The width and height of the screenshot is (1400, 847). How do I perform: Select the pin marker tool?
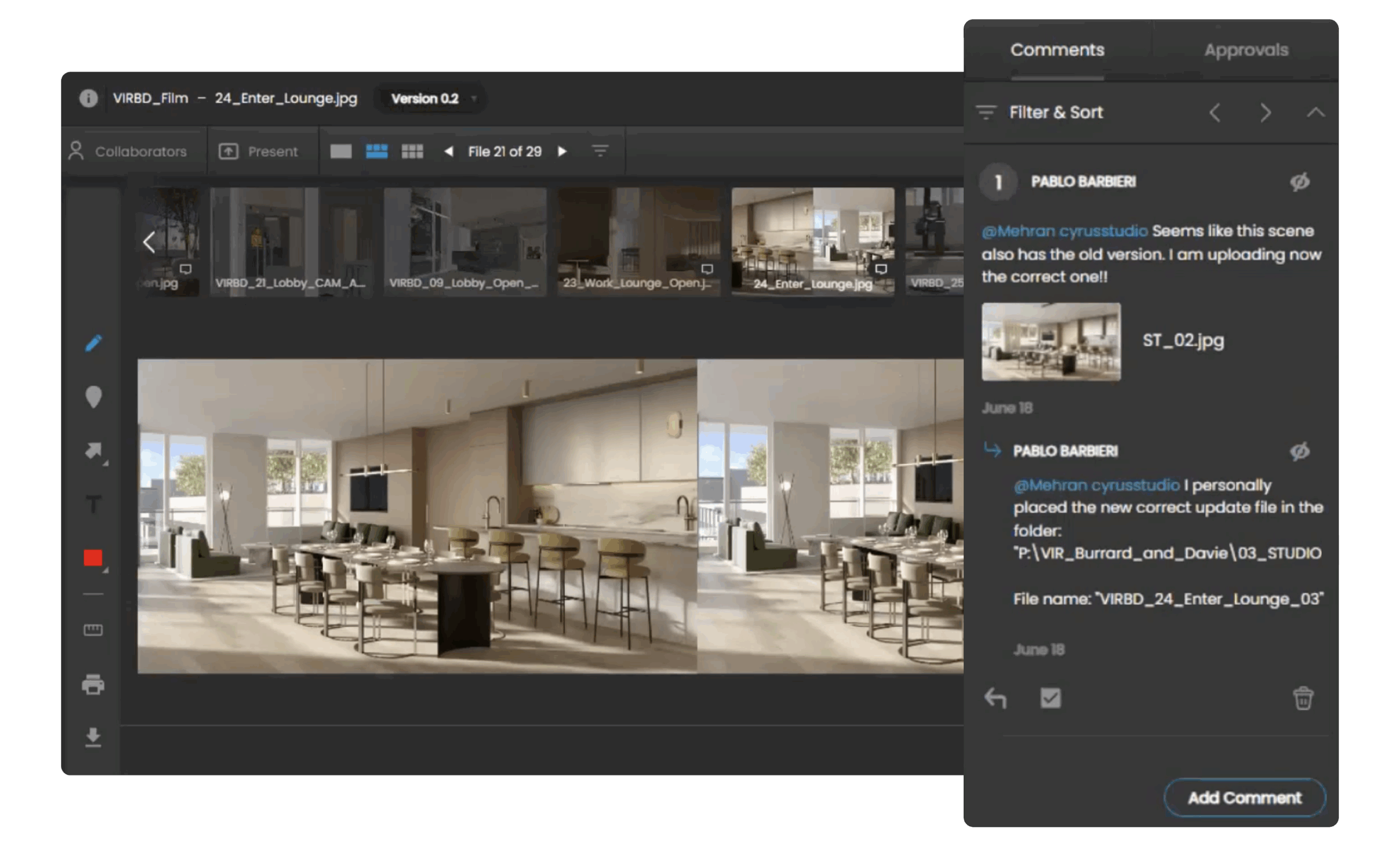click(93, 397)
